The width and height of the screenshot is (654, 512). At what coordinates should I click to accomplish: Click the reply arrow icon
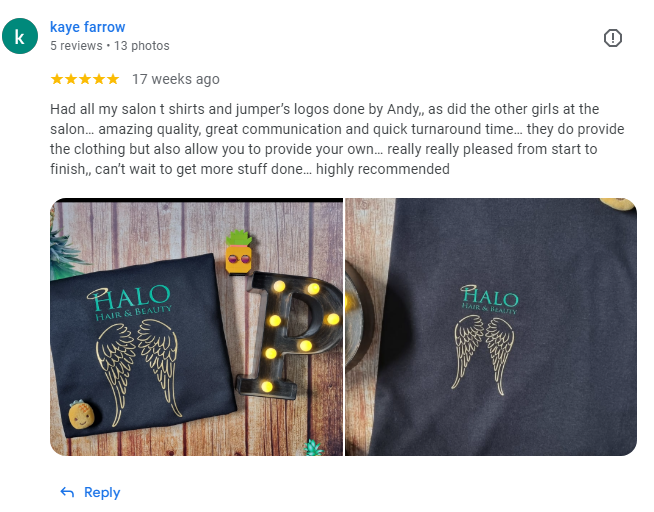tap(67, 492)
